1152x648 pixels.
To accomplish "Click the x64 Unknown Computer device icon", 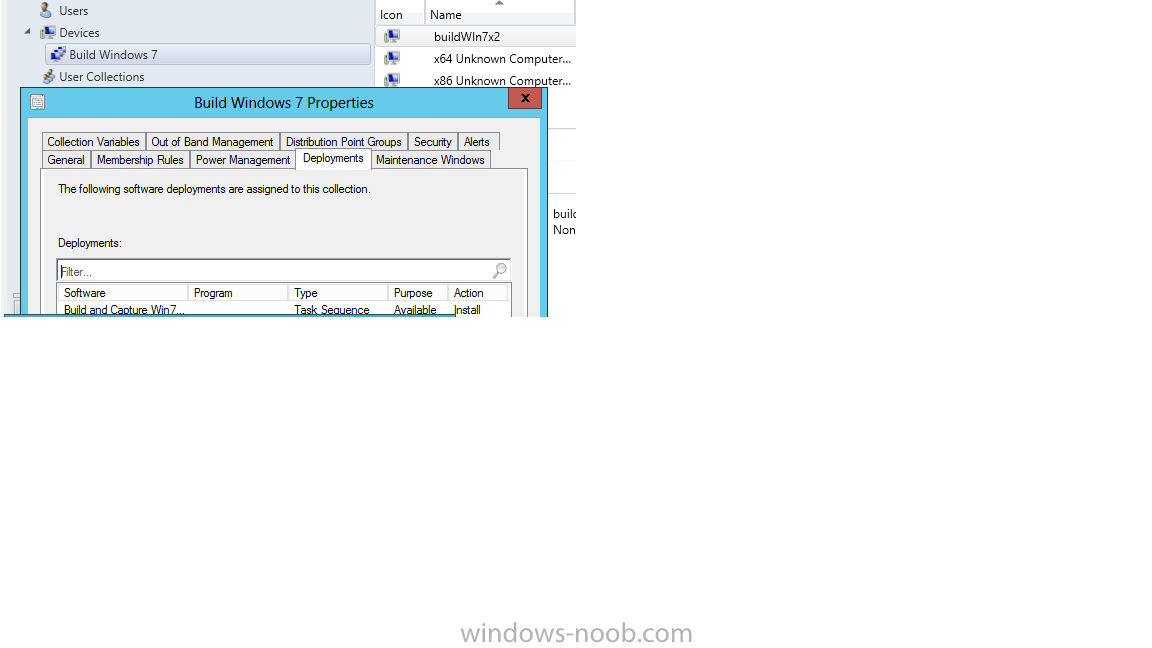I will (x=392, y=58).
